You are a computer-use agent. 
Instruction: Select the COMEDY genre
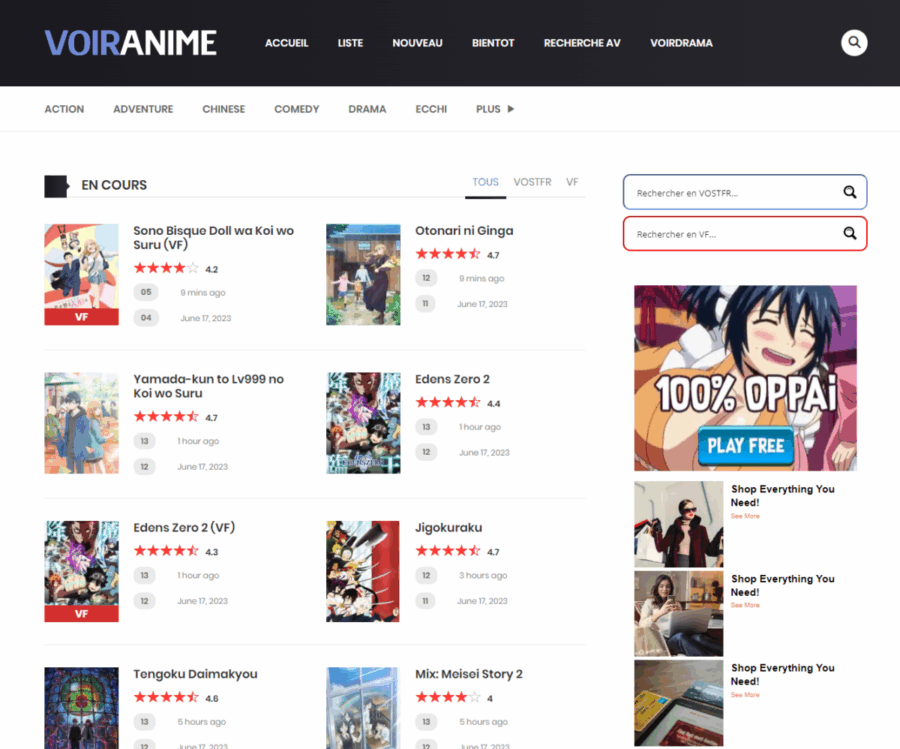pos(296,109)
